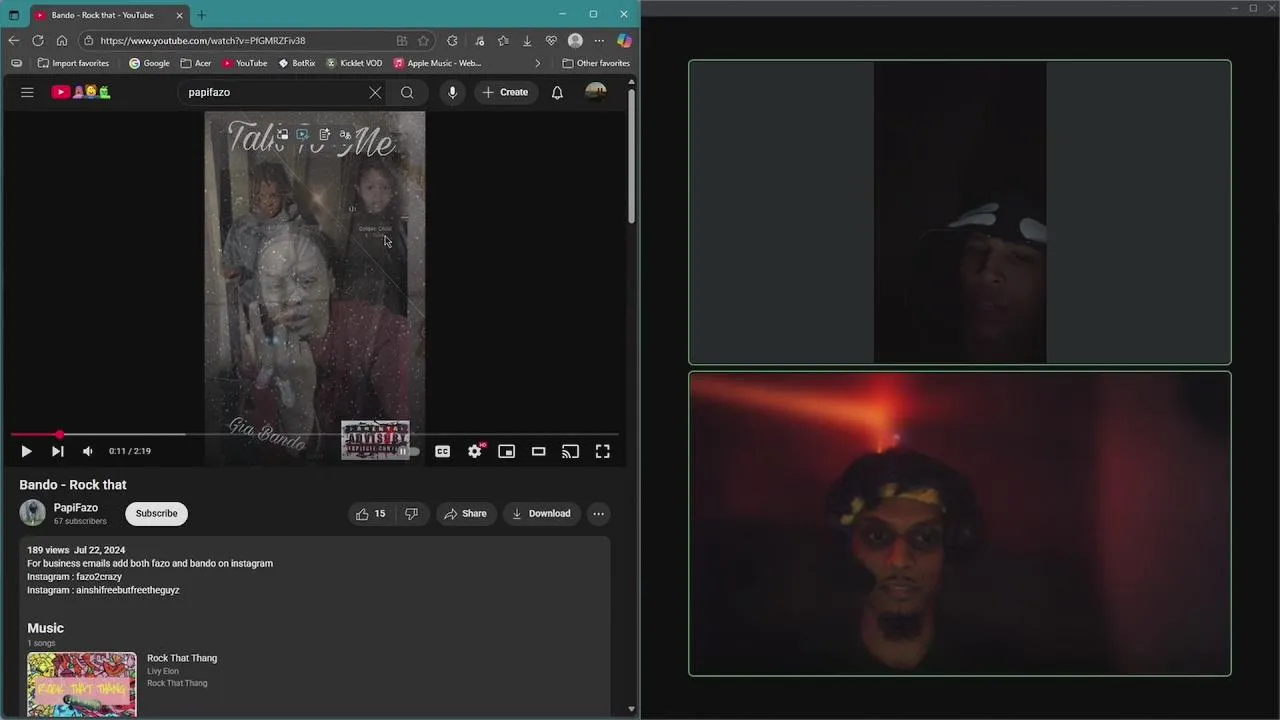Open Rock That Thang song thumbnail

pos(82,685)
